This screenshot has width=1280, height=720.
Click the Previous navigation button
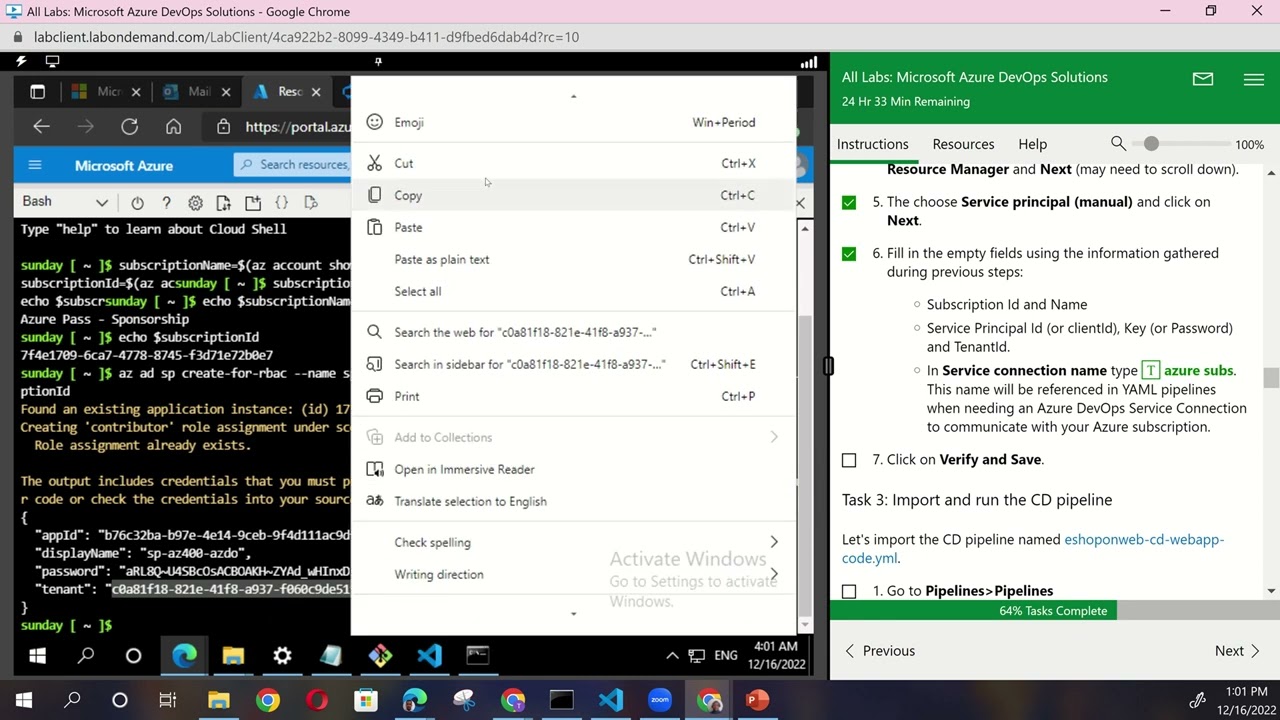pos(880,651)
